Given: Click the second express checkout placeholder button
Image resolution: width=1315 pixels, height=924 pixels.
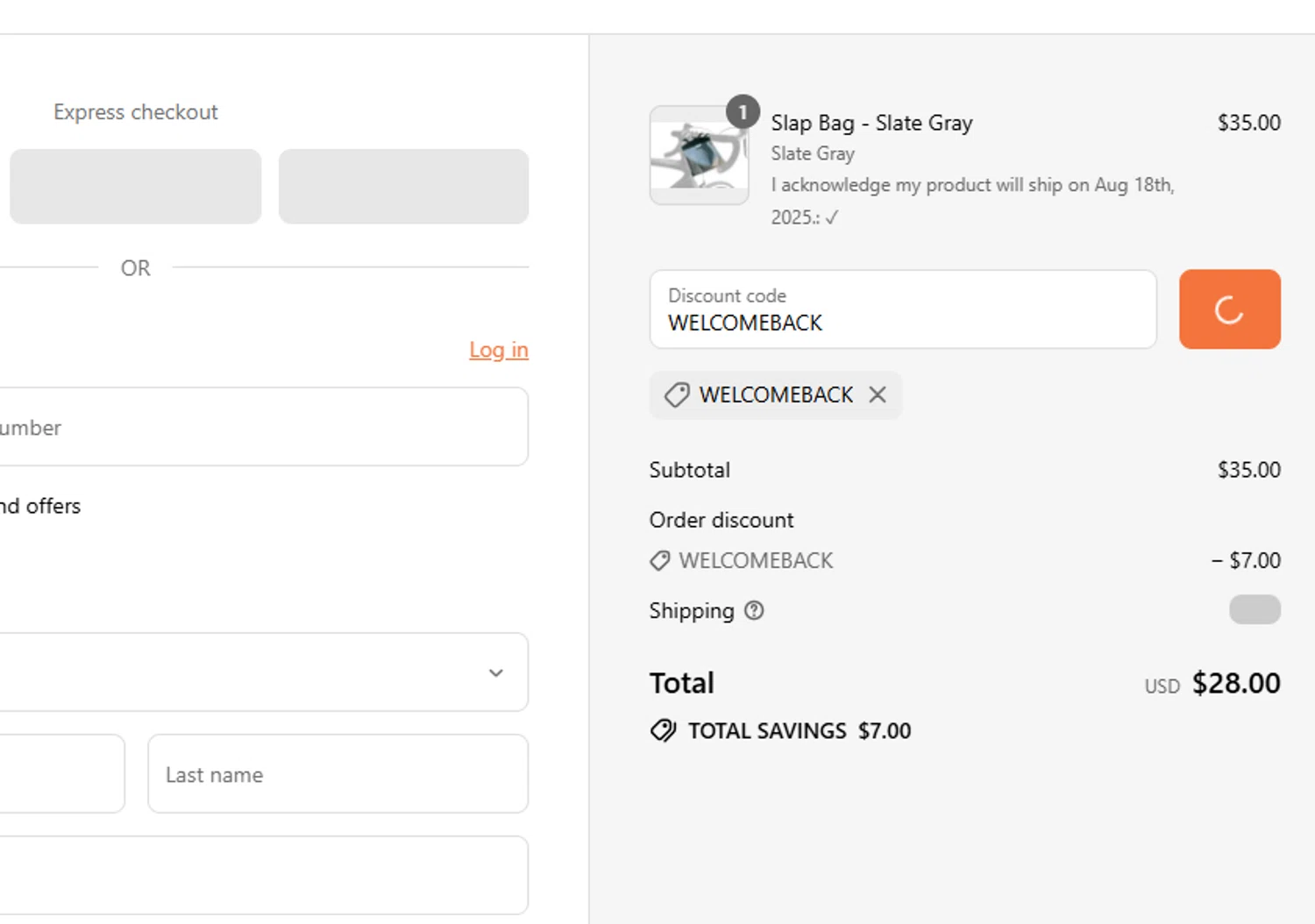Looking at the screenshot, I should (403, 186).
